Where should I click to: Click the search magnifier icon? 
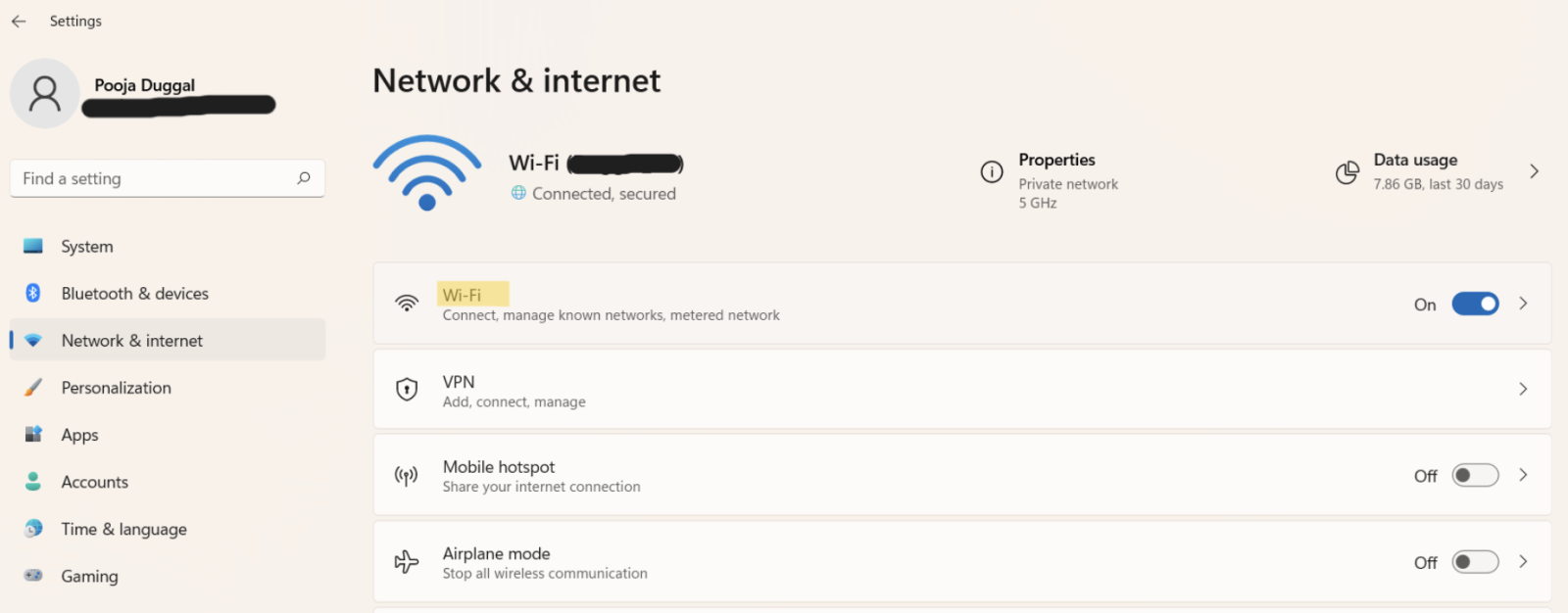pos(304,178)
